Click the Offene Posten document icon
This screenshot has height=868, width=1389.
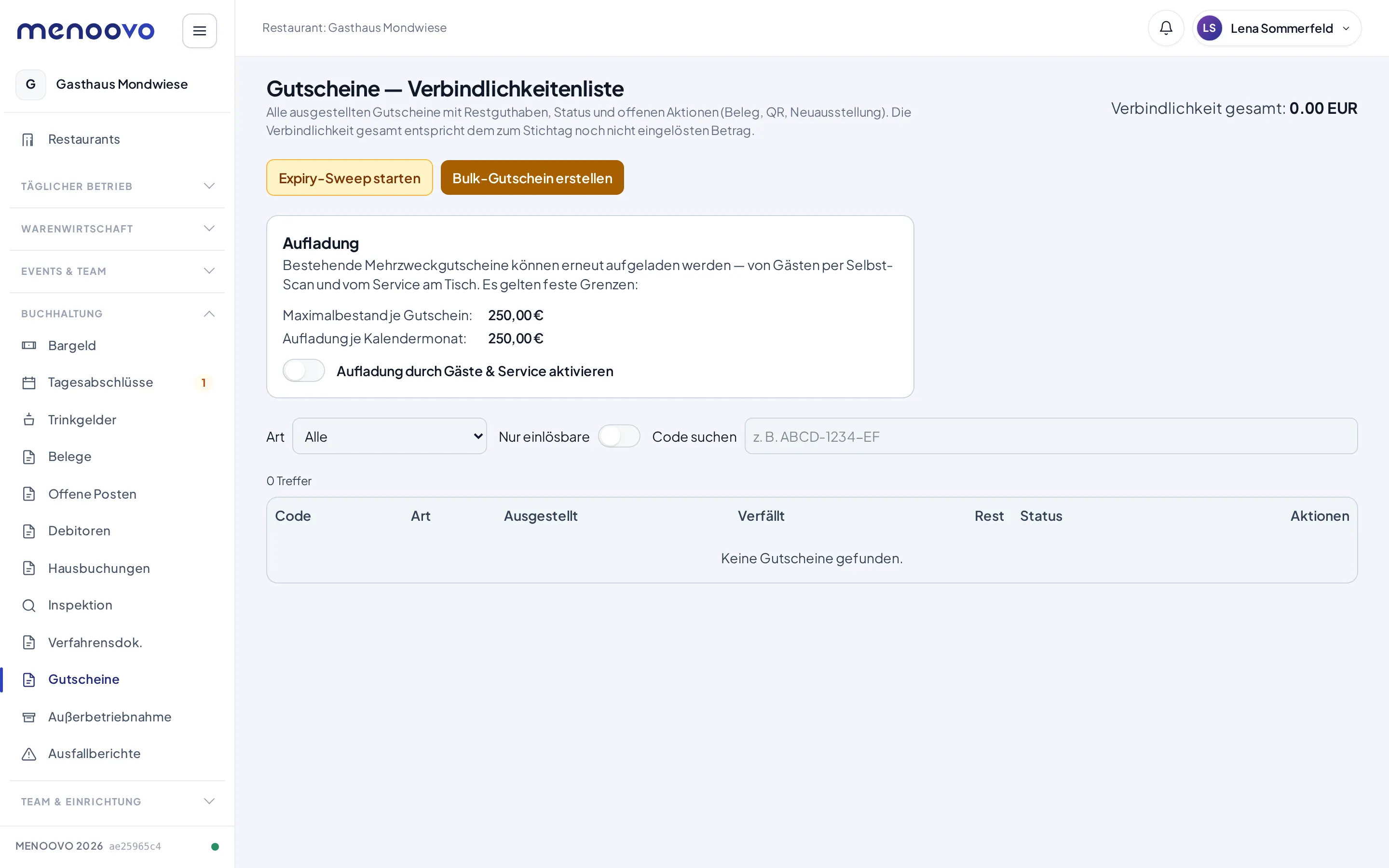click(29, 494)
